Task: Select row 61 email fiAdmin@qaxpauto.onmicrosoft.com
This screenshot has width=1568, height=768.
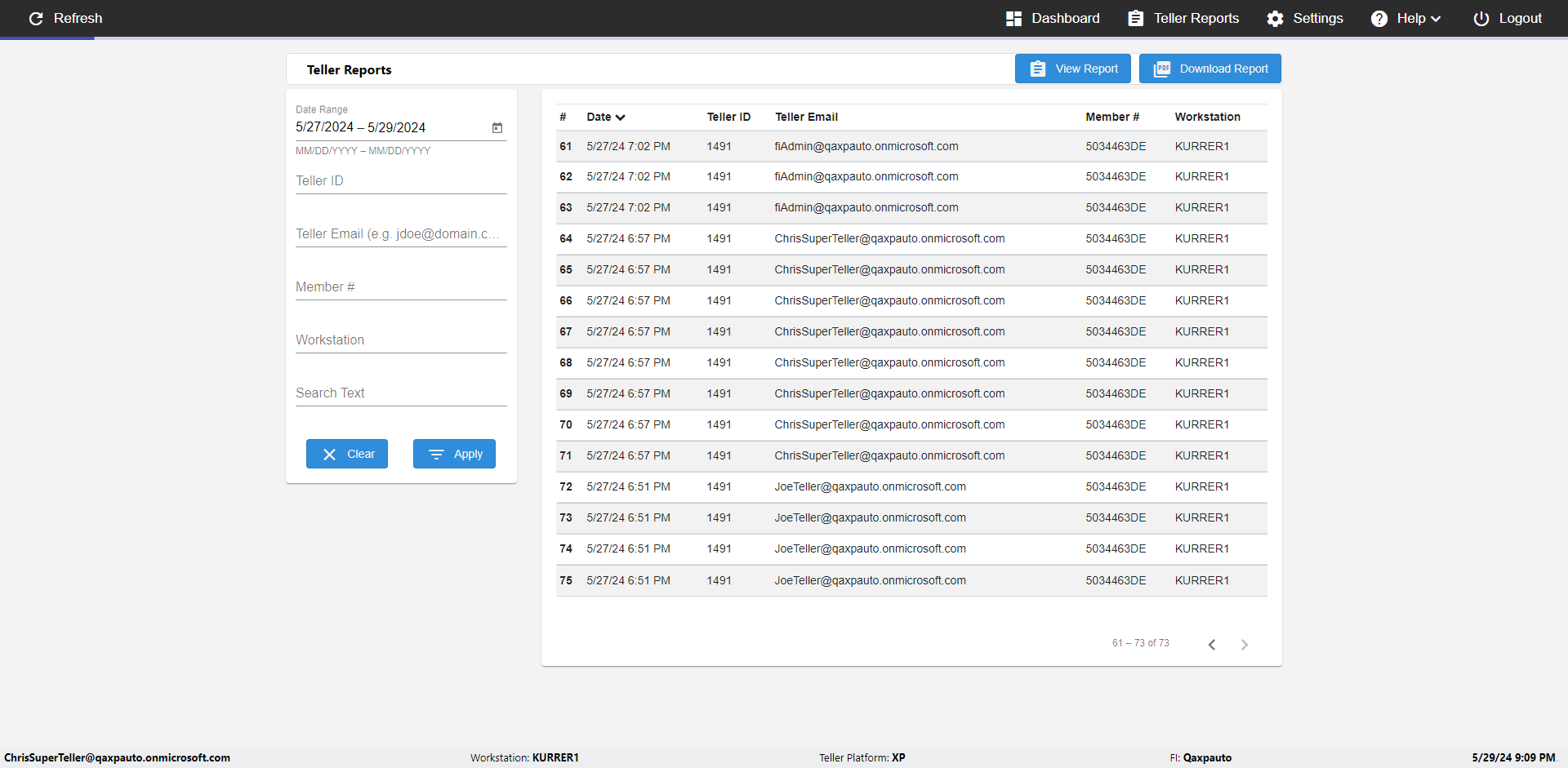Action: pos(866,146)
